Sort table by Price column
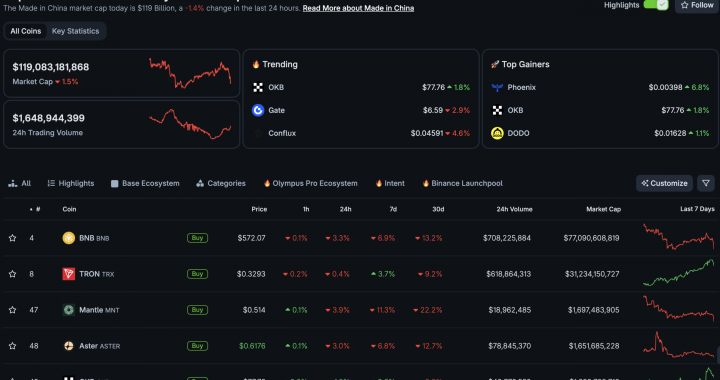Image resolution: width=720 pixels, height=380 pixels. (x=259, y=209)
